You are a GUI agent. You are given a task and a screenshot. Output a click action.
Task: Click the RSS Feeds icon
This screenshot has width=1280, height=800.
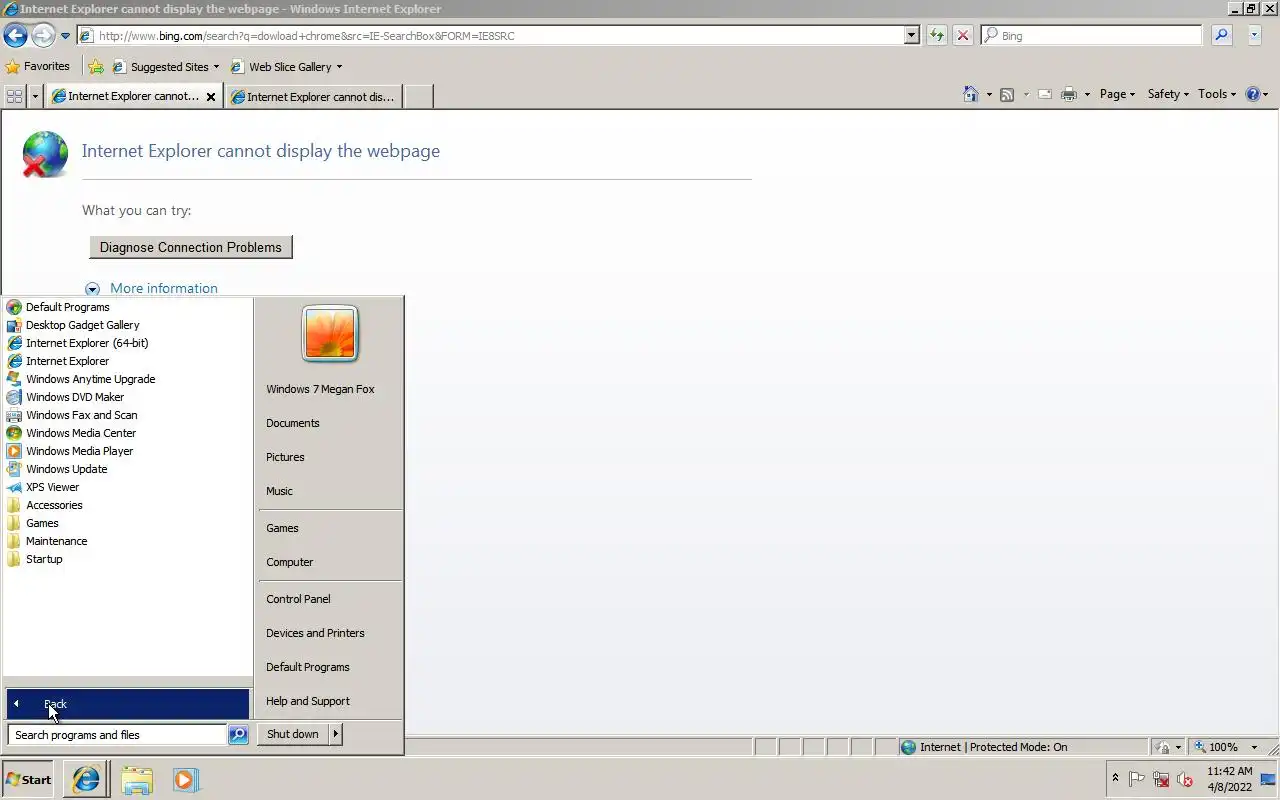(x=1007, y=94)
